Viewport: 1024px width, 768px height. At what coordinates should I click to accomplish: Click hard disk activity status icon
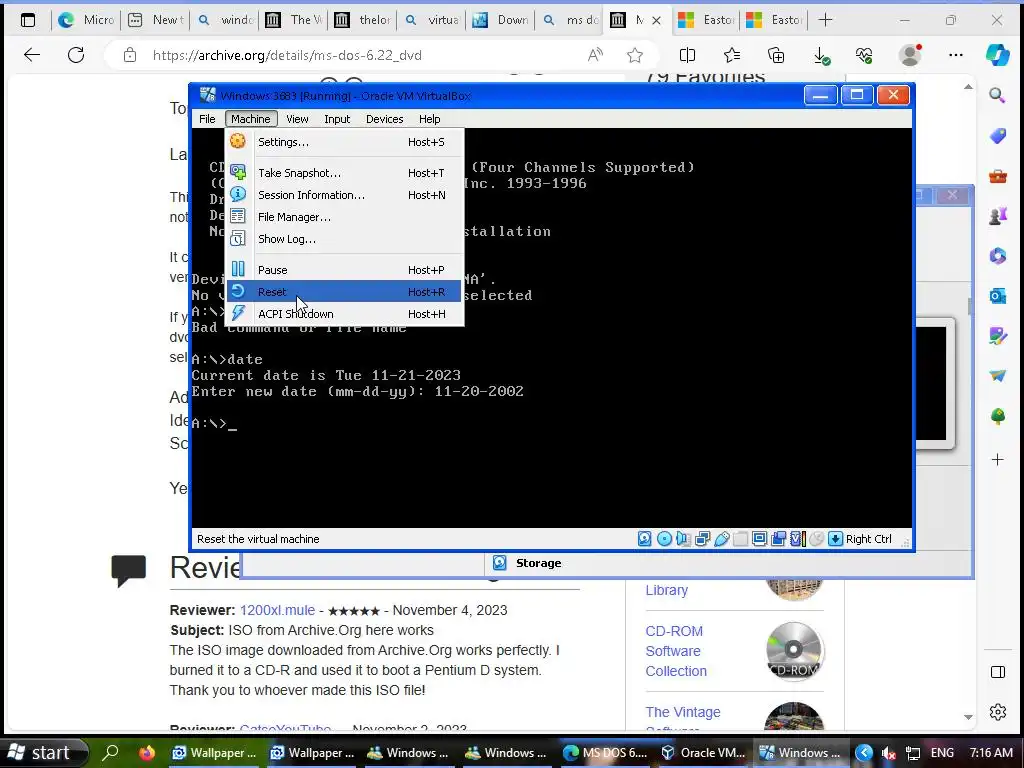pos(645,539)
